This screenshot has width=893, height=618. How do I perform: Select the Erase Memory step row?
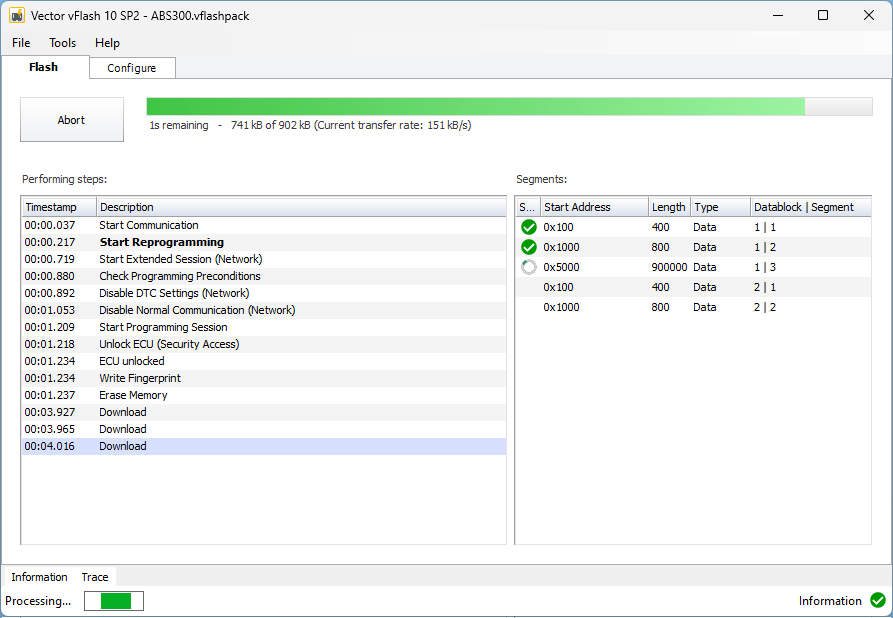264,395
